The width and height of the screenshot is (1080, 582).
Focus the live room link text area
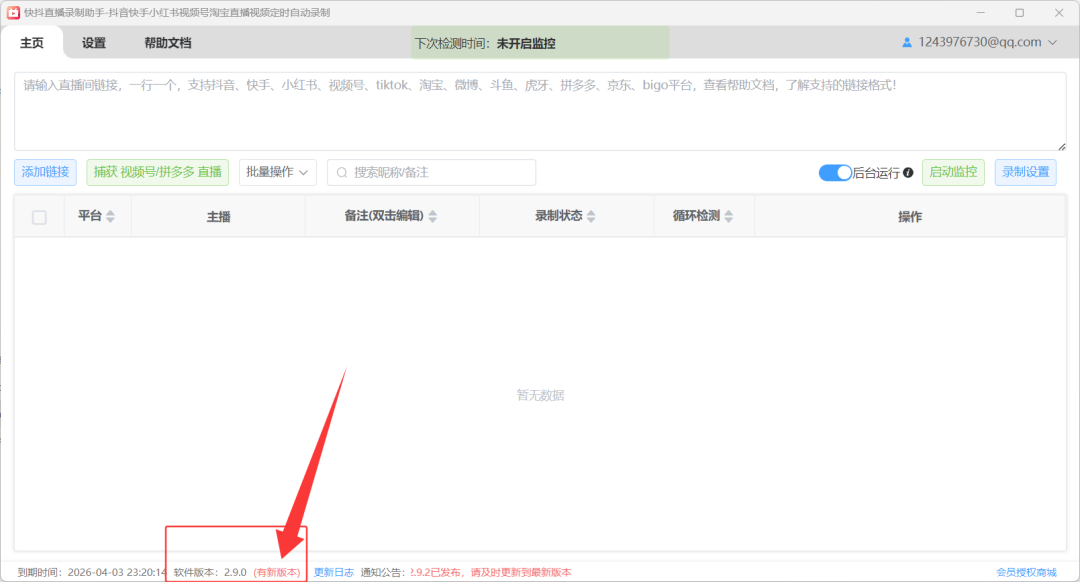pyautogui.click(x=540, y=112)
